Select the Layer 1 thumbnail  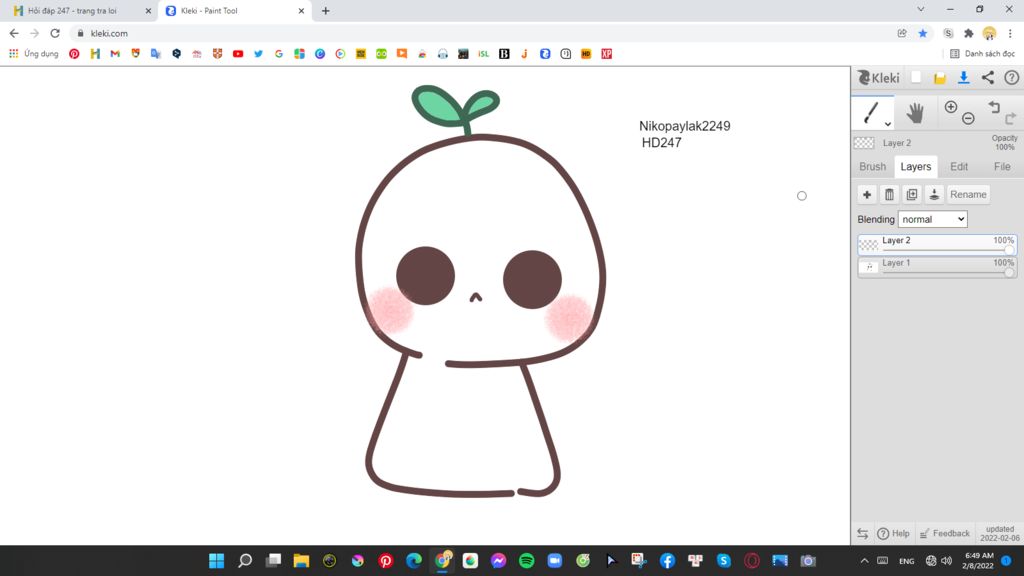click(x=869, y=266)
